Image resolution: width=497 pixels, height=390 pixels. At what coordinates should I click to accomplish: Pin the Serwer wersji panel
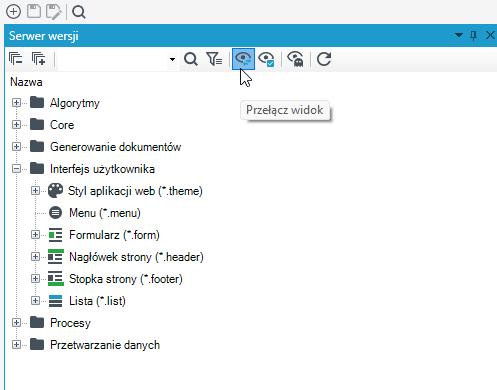coord(473,35)
